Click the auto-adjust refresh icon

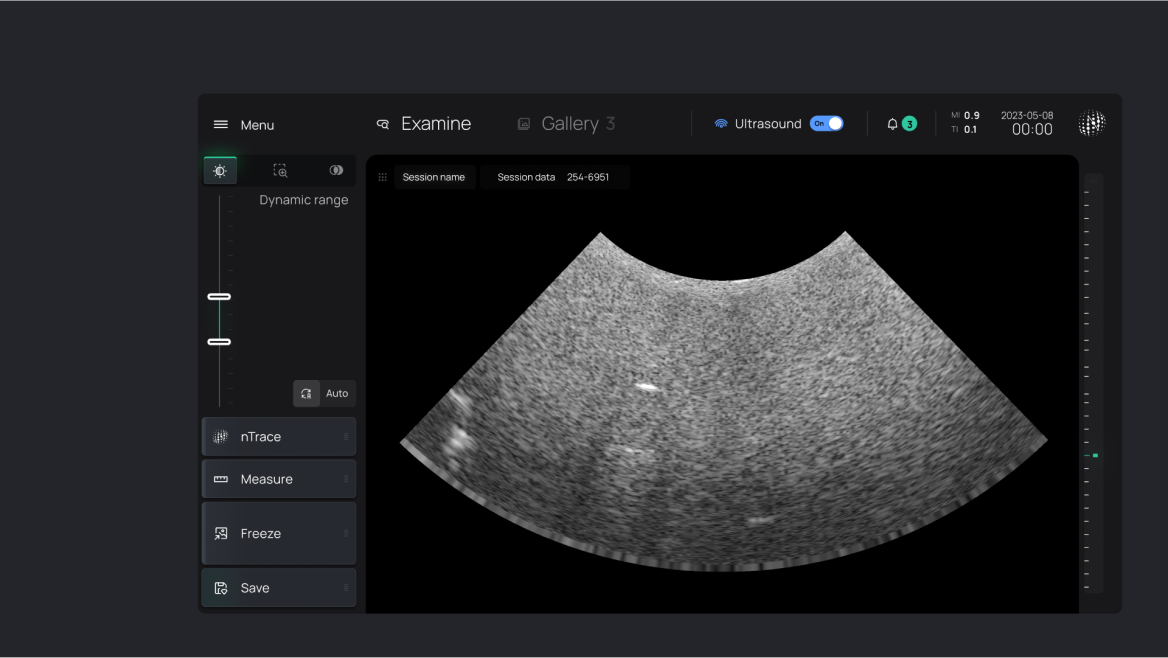click(306, 394)
